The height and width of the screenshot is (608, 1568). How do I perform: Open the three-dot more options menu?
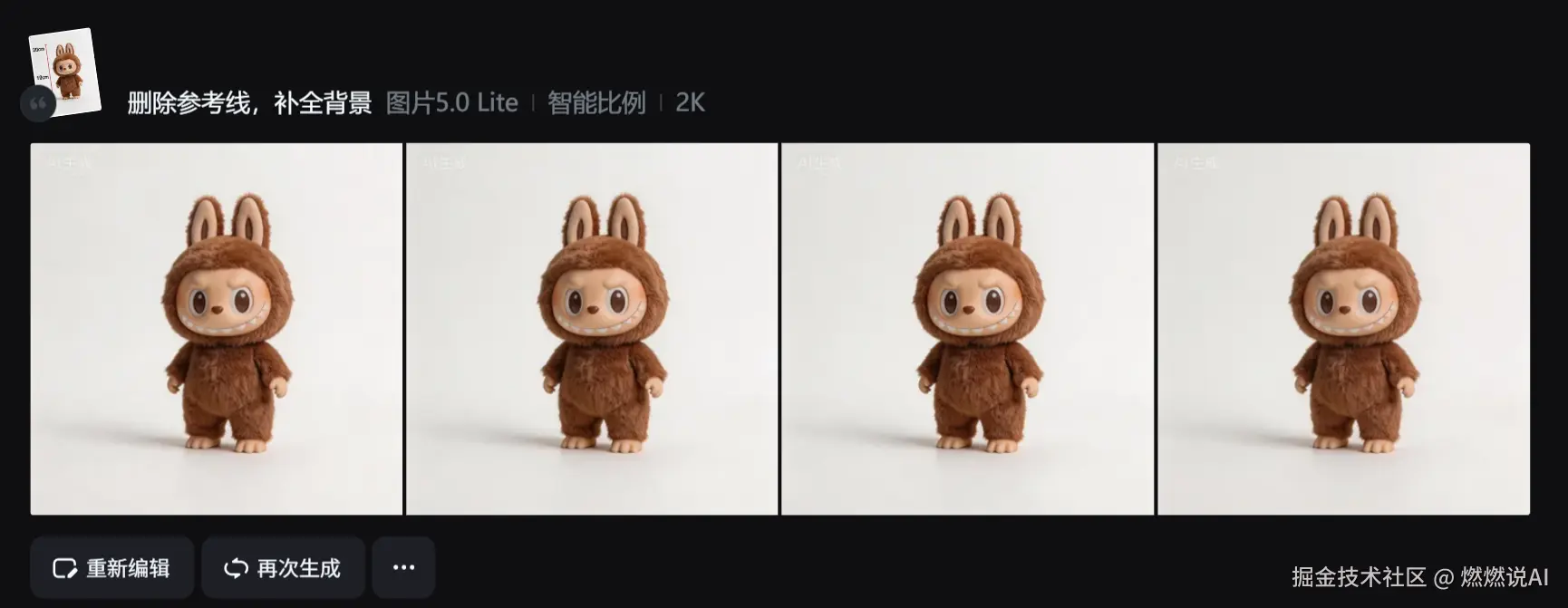pyautogui.click(x=403, y=567)
